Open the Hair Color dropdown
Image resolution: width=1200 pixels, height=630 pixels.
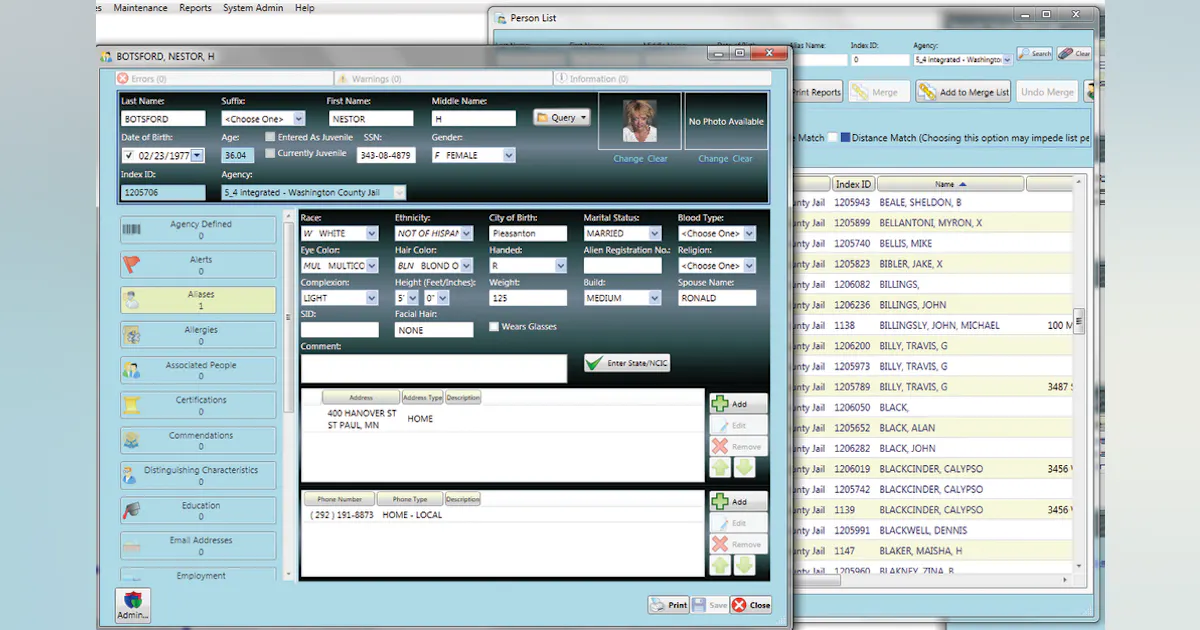tap(433, 266)
